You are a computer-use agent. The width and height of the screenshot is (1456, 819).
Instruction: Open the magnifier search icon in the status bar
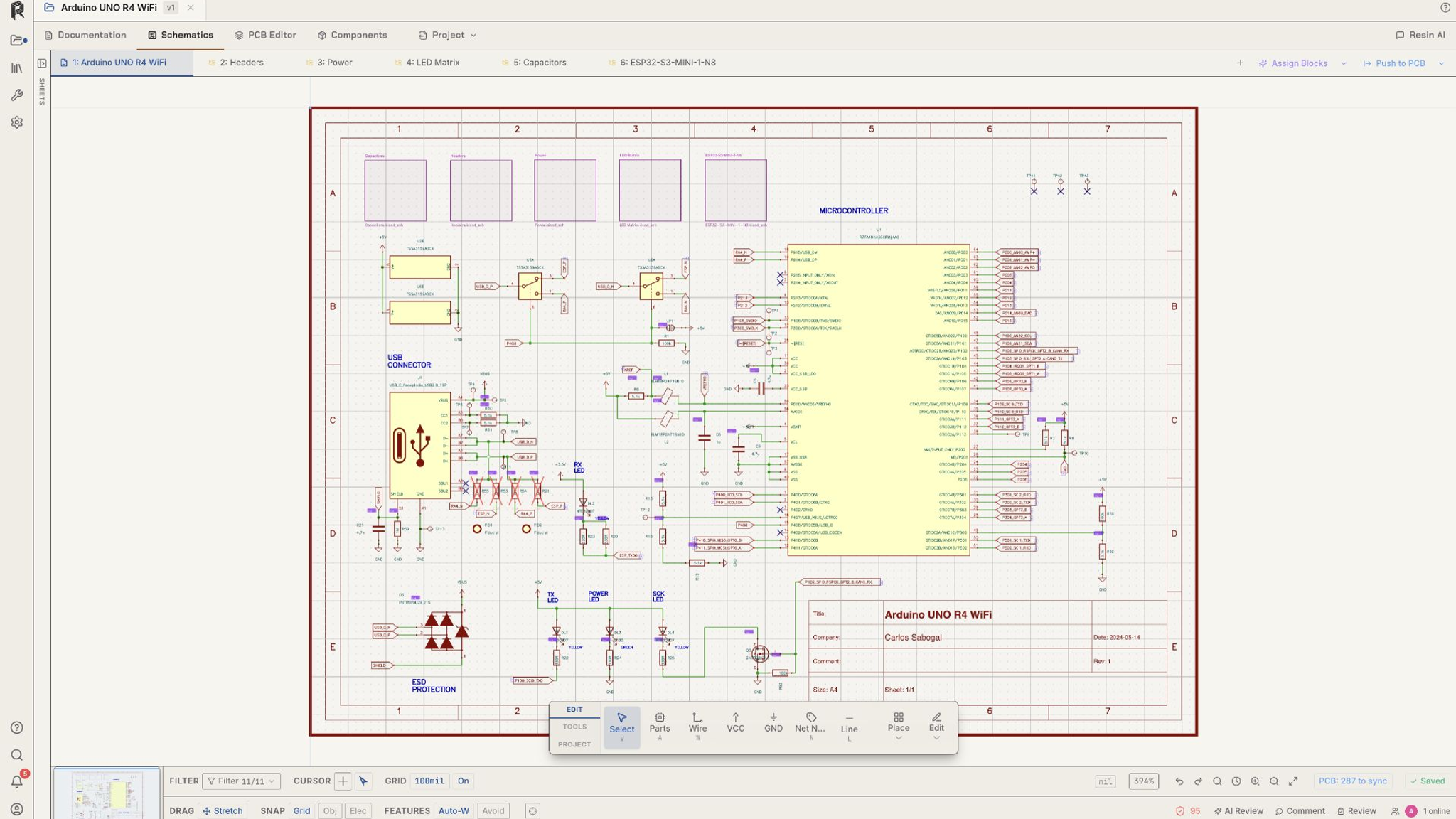coord(1217,781)
